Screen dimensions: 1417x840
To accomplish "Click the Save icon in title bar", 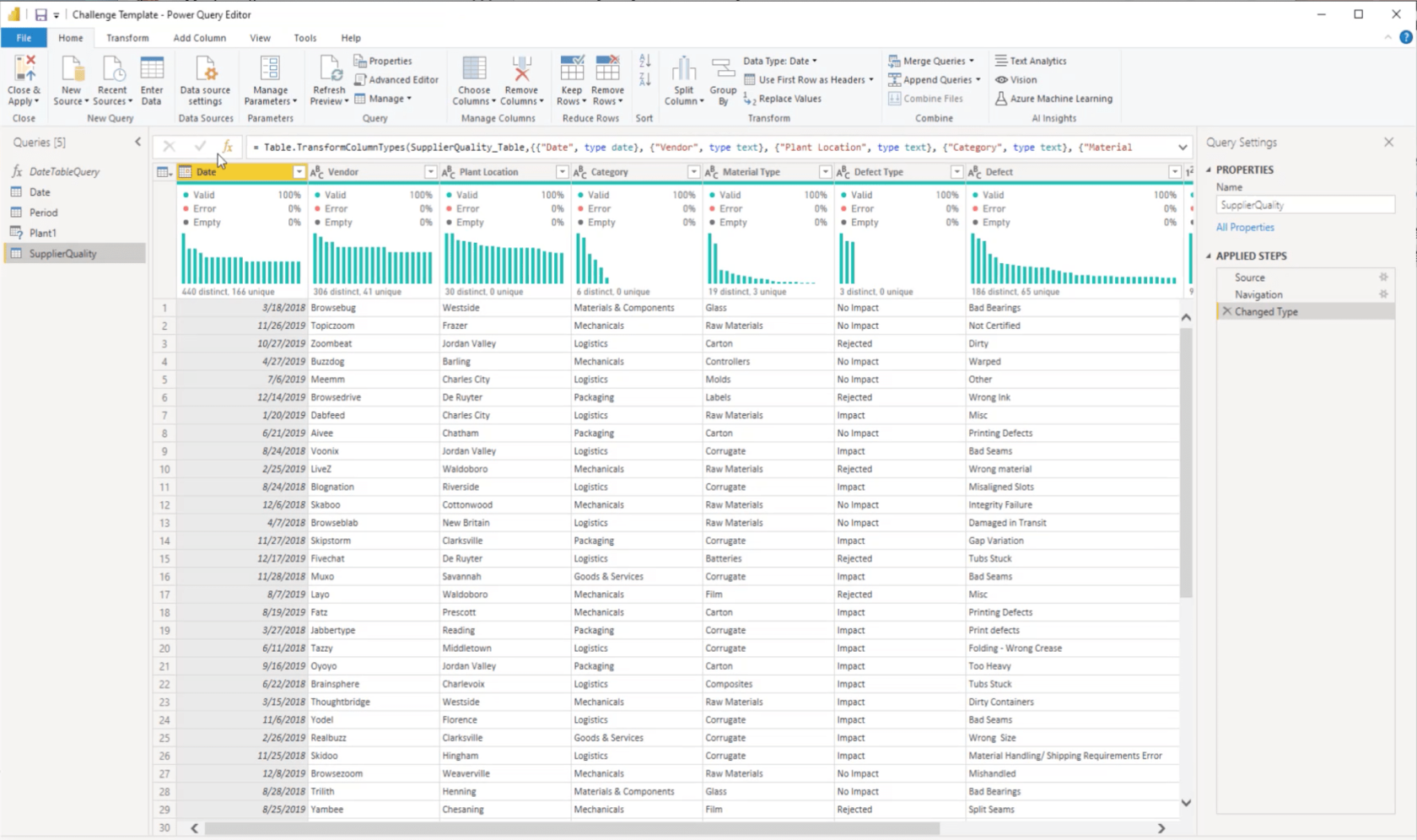I will 40,14.
